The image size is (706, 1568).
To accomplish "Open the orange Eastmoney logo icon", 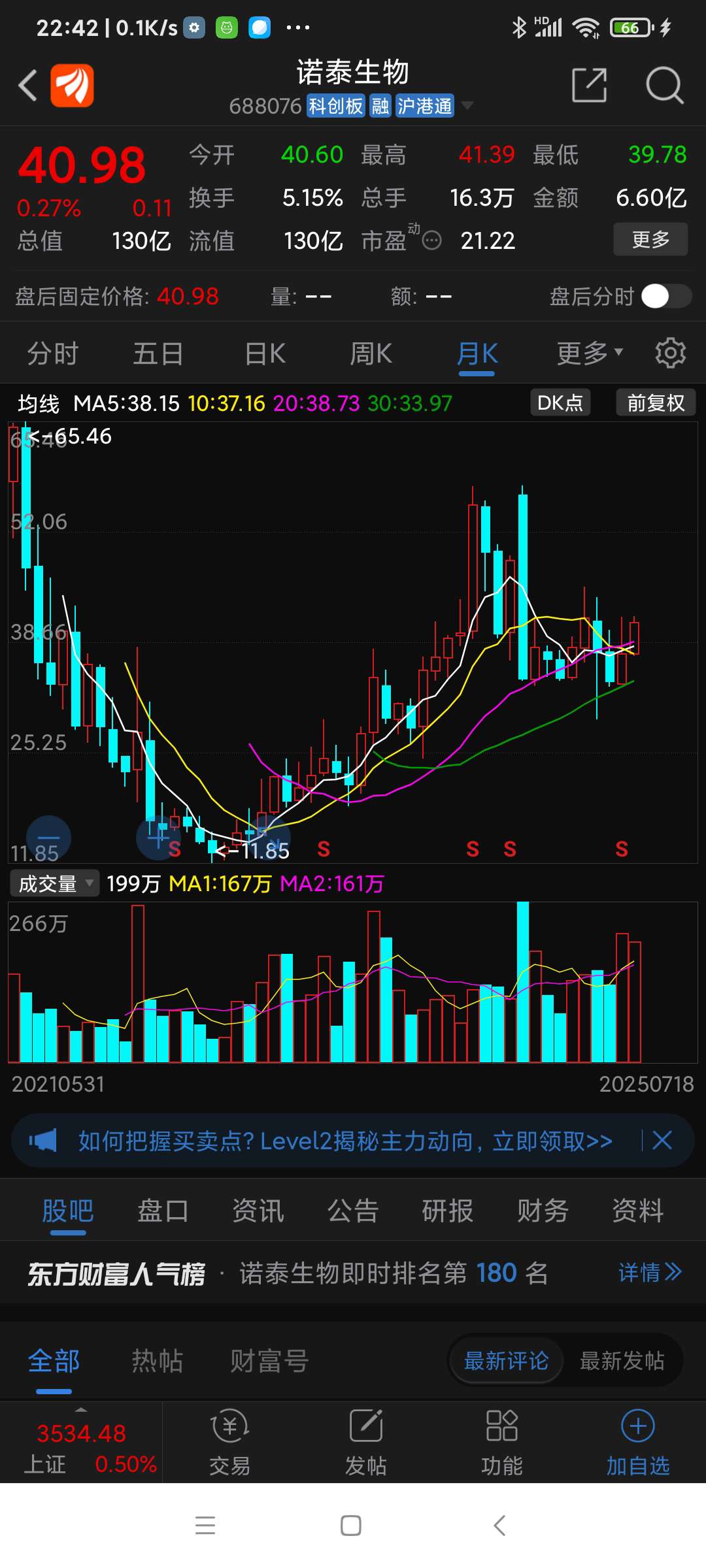I will [x=73, y=86].
